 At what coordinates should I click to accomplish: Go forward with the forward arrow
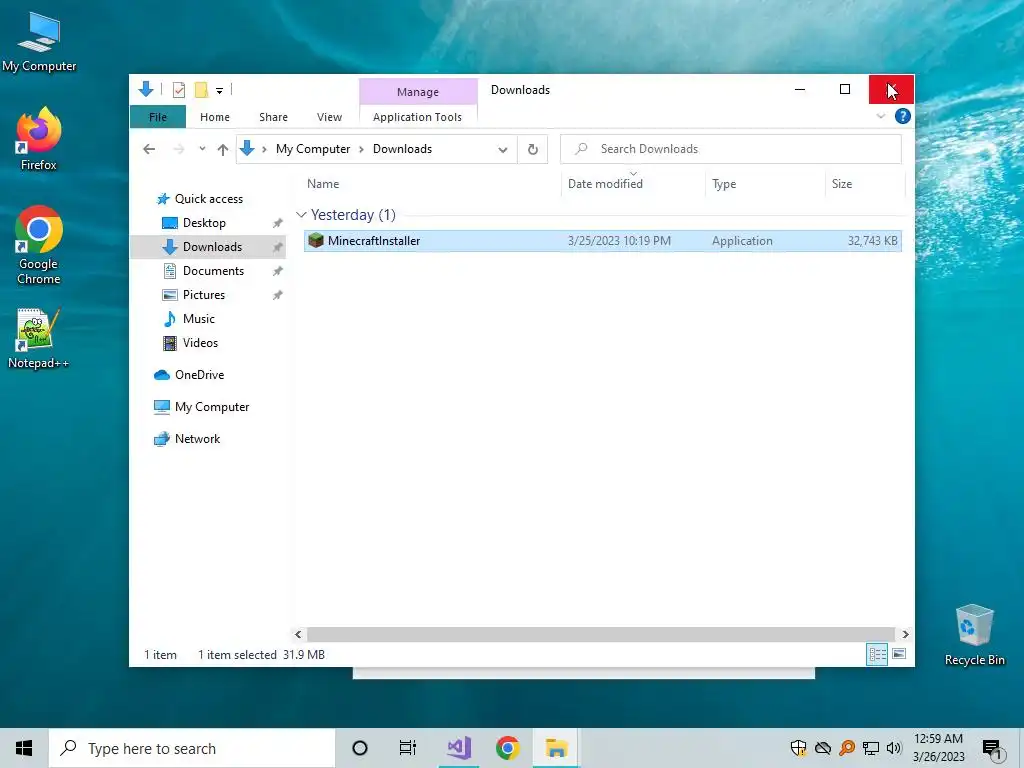click(x=178, y=150)
